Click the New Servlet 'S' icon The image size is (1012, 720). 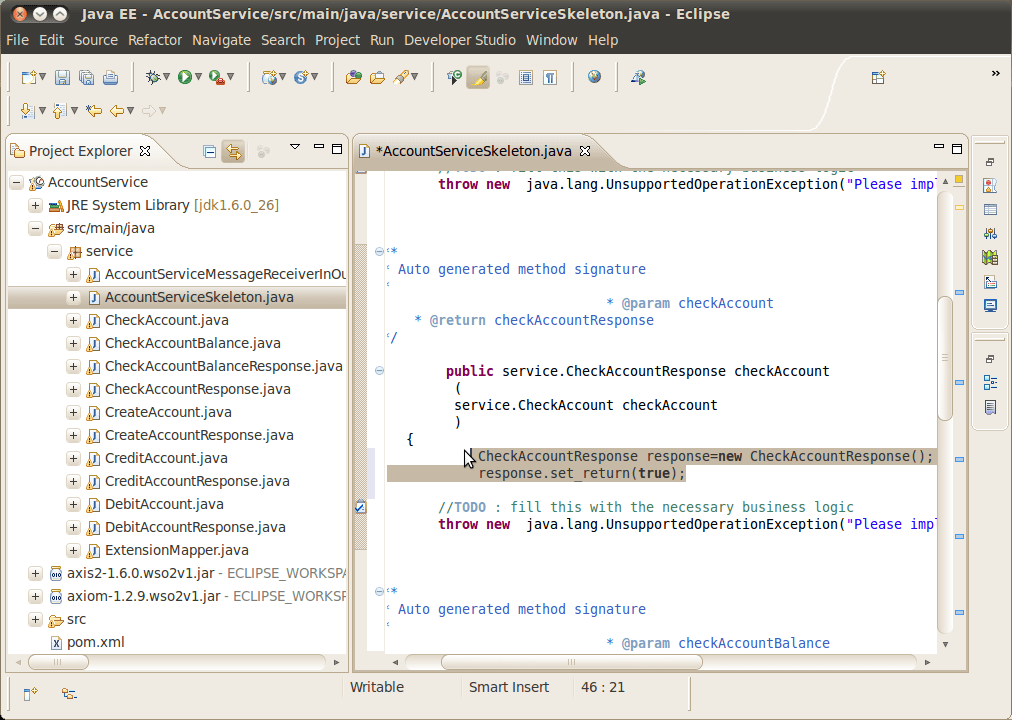301,77
